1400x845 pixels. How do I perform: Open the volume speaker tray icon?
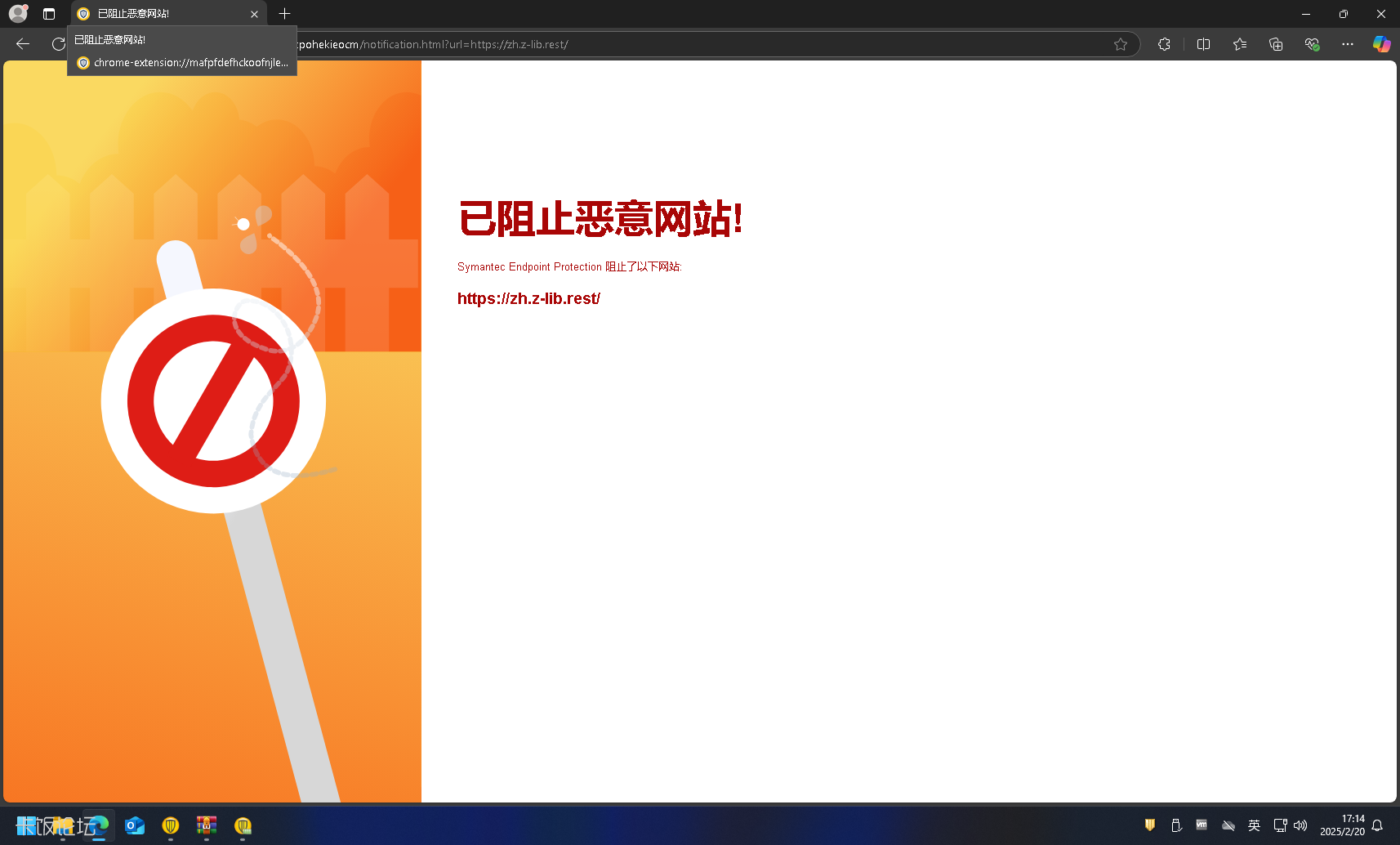1300,825
